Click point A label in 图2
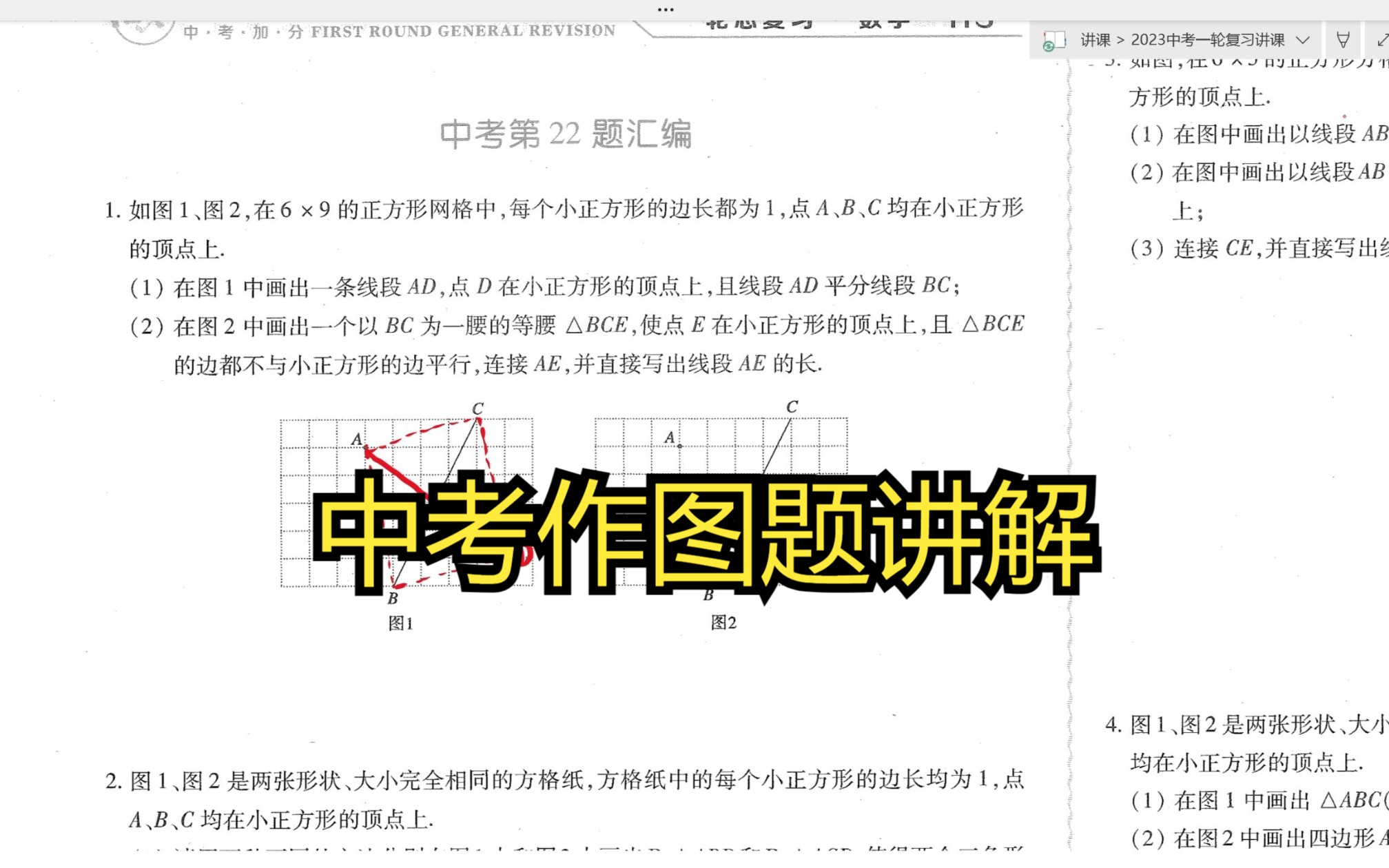Image resolution: width=1389 pixels, height=868 pixels. pyautogui.click(x=668, y=437)
